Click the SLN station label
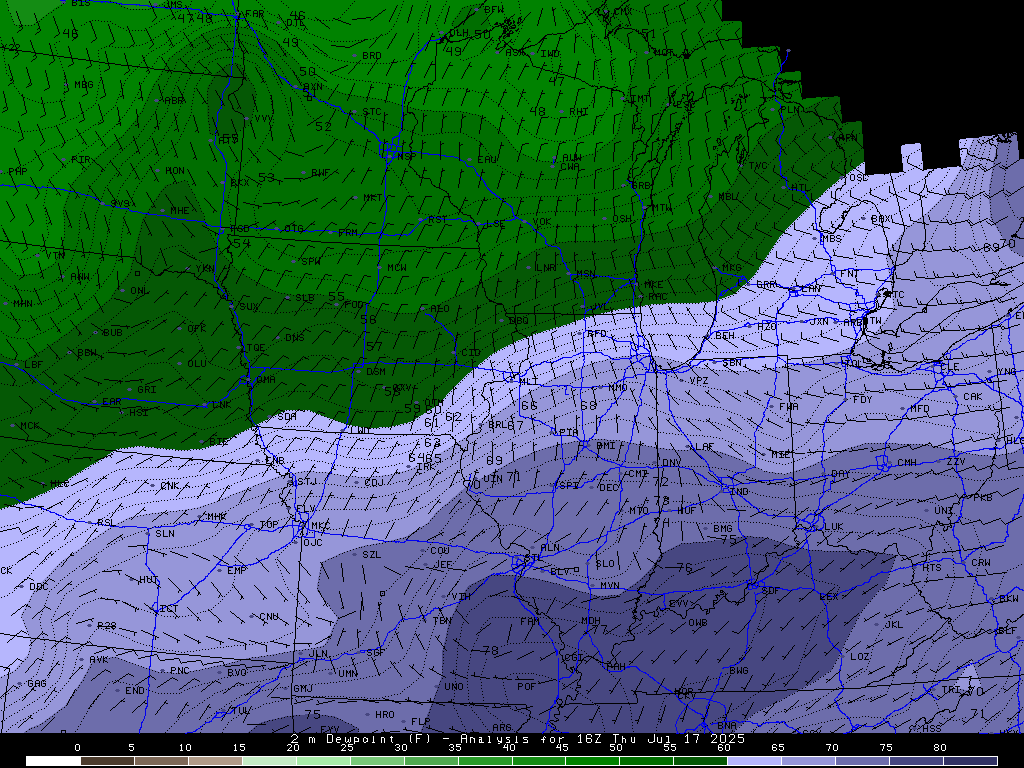 coord(165,534)
